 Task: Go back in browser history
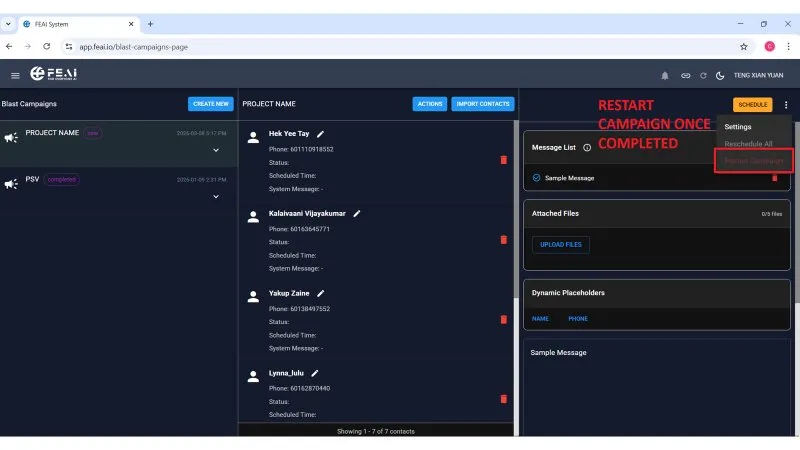(x=9, y=46)
